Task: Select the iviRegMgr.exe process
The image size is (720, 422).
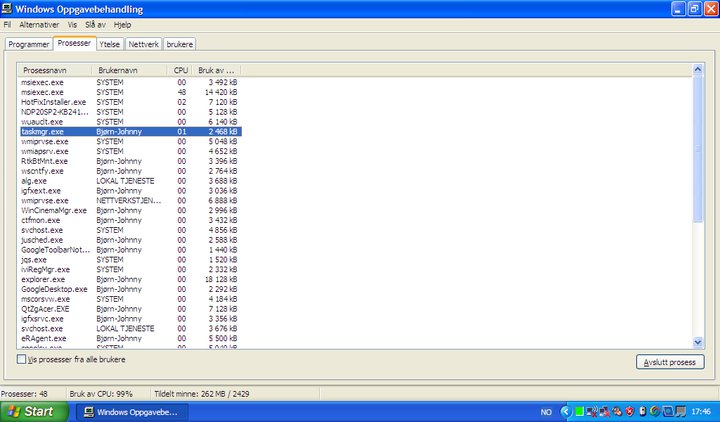Action: coord(130,270)
